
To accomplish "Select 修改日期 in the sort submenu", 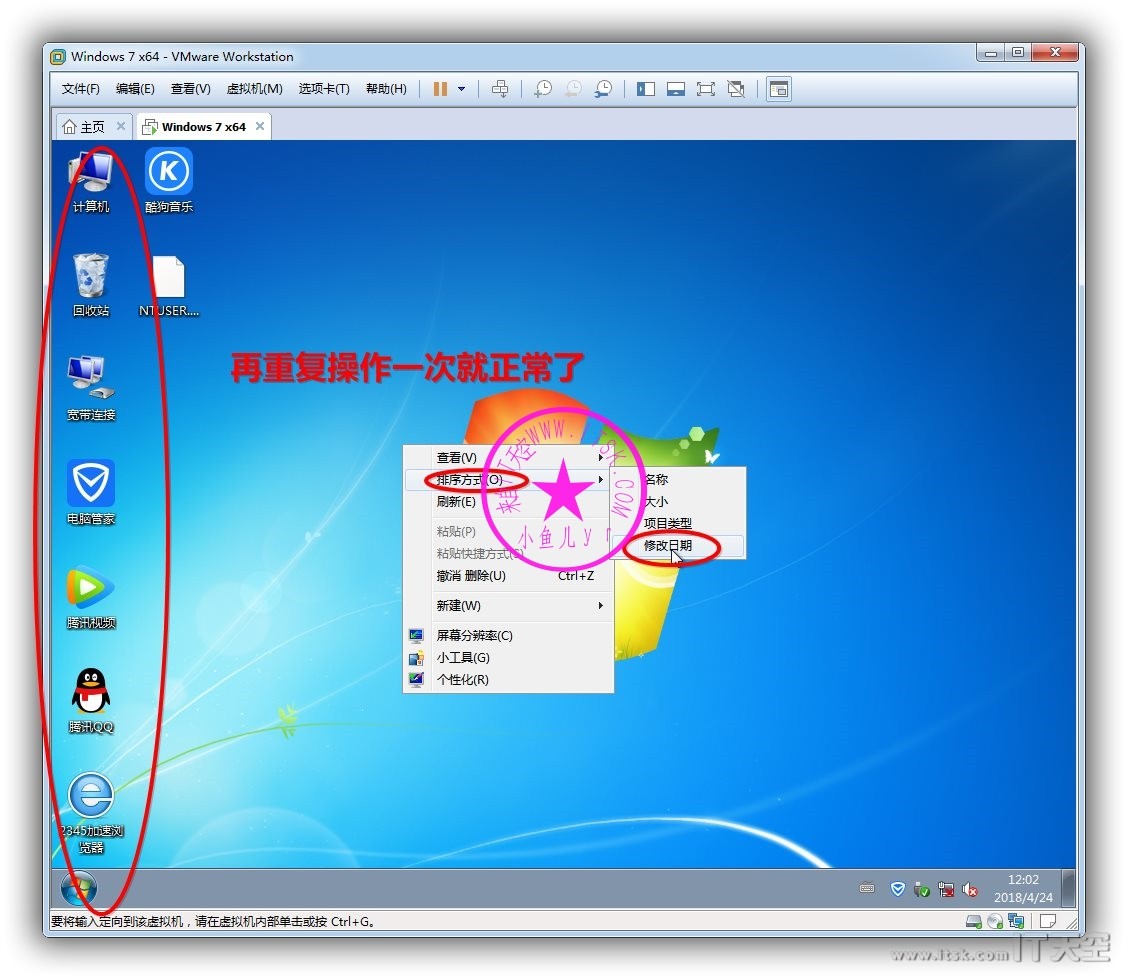I will (x=668, y=546).
